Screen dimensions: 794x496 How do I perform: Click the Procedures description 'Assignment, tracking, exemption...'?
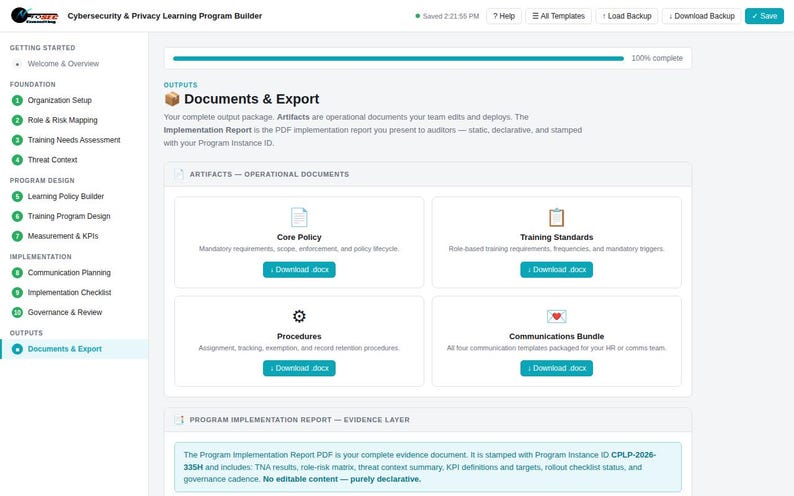[x=299, y=348]
